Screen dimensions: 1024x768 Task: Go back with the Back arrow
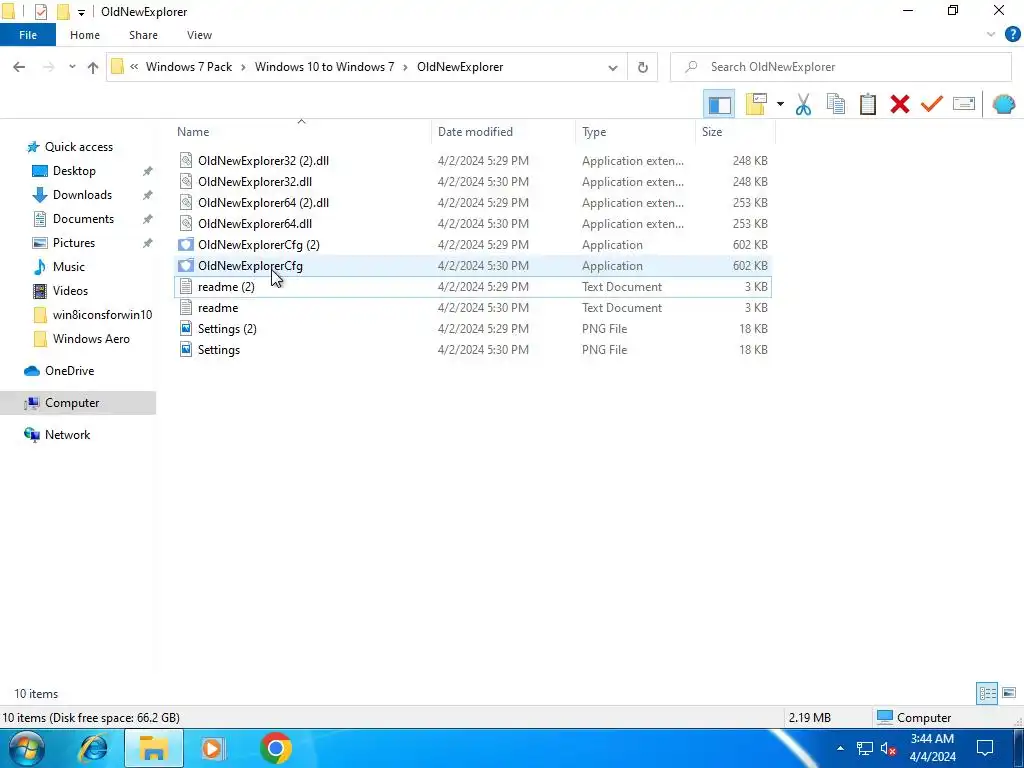19,67
